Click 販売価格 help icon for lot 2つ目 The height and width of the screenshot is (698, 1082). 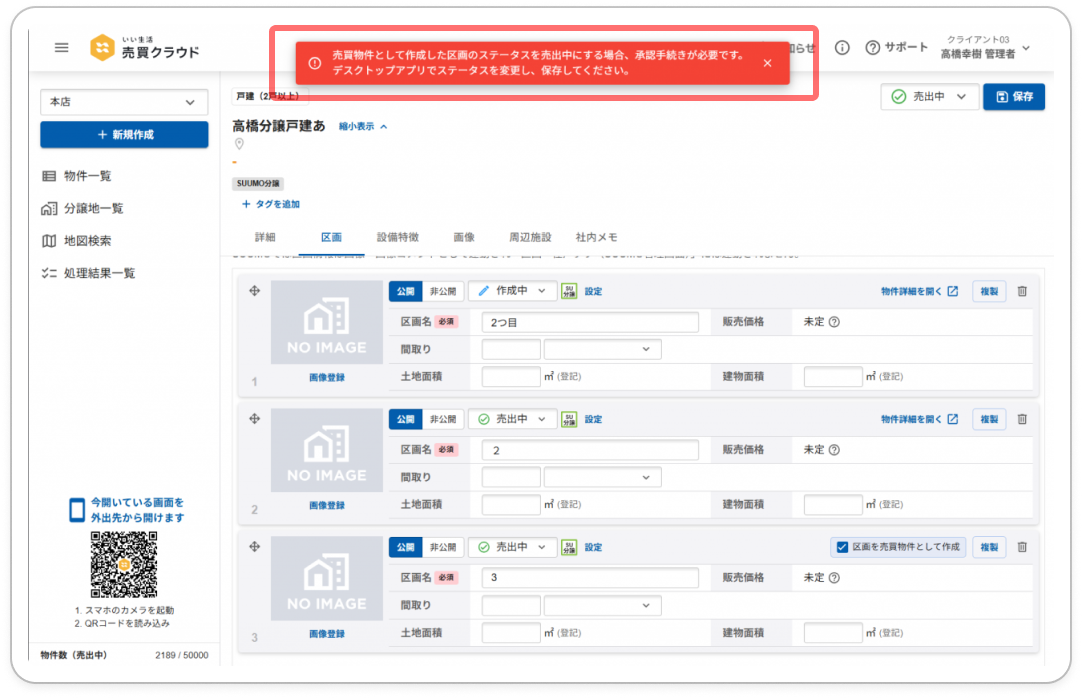[834, 322]
